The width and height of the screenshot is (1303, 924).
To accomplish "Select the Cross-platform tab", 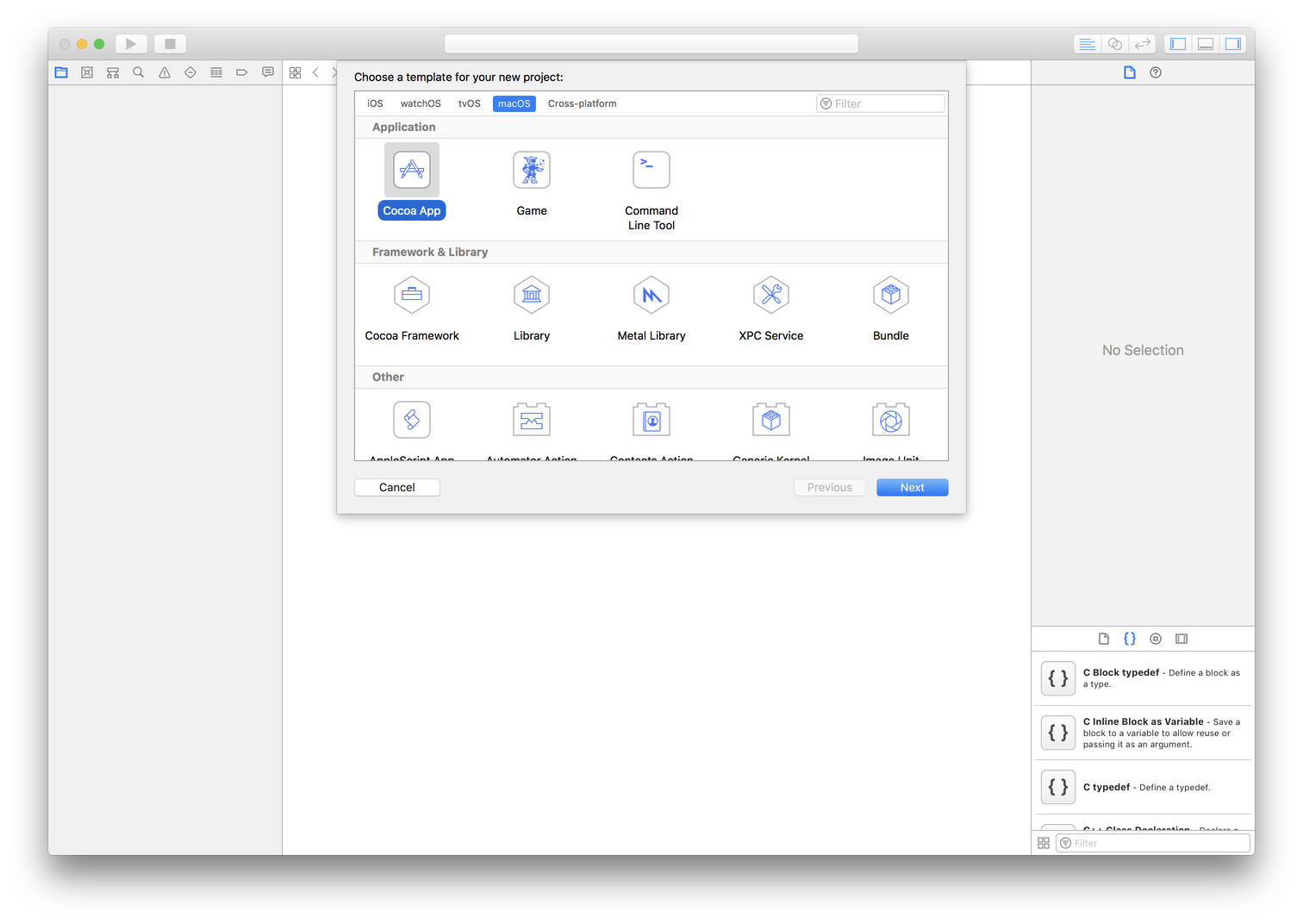I will tap(582, 103).
